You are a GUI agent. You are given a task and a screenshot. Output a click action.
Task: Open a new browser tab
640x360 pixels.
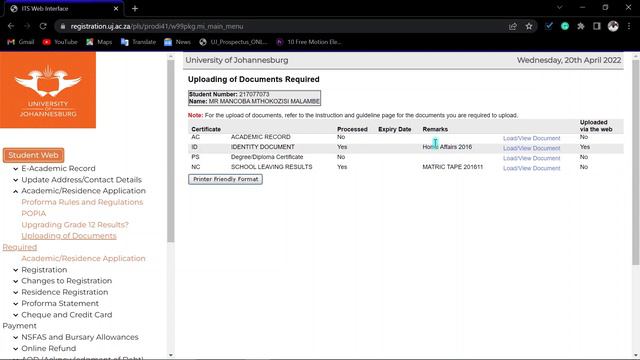(x=135, y=8)
